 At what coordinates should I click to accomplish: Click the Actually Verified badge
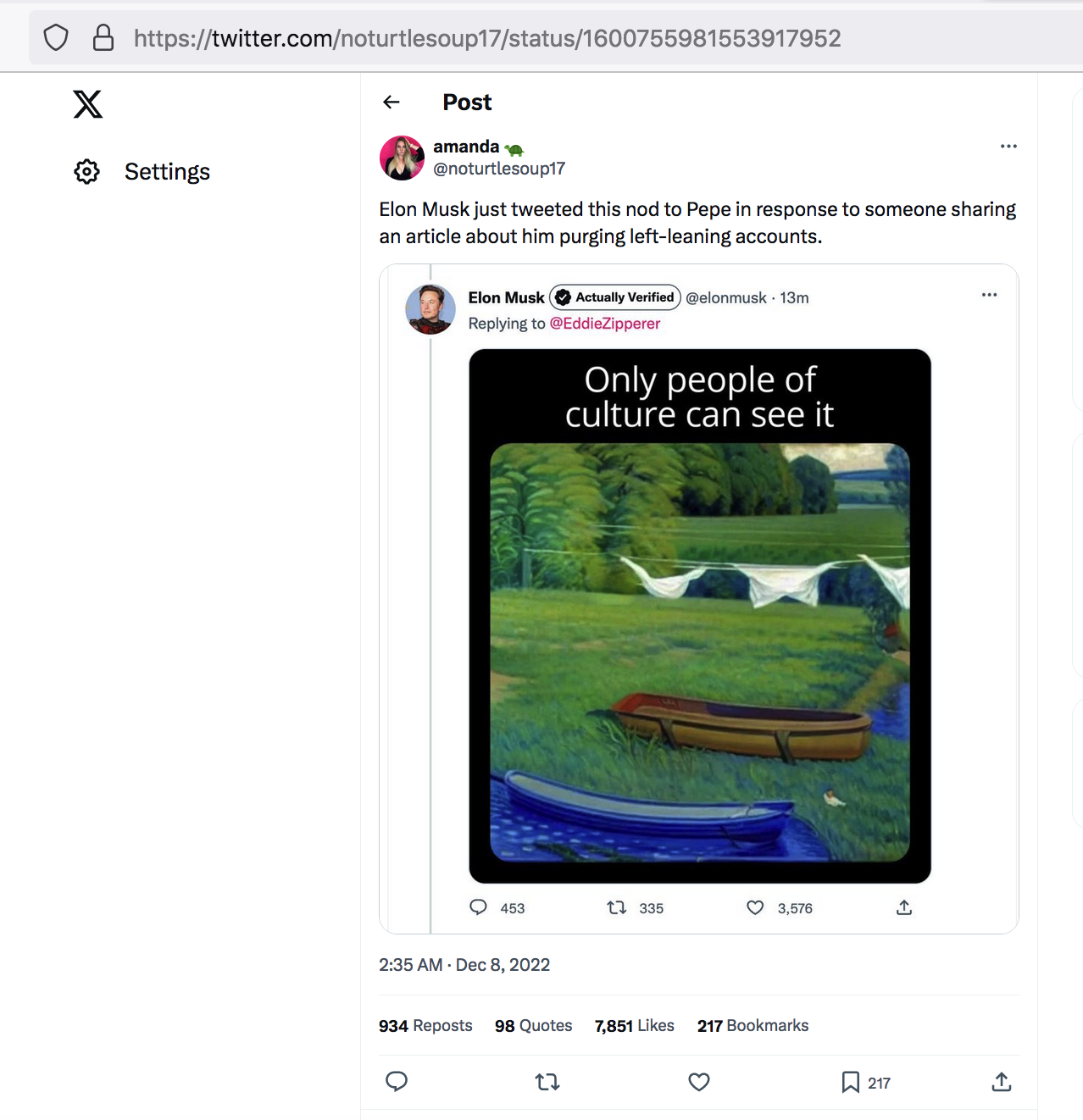pyautogui.click(x=615, y=297)
